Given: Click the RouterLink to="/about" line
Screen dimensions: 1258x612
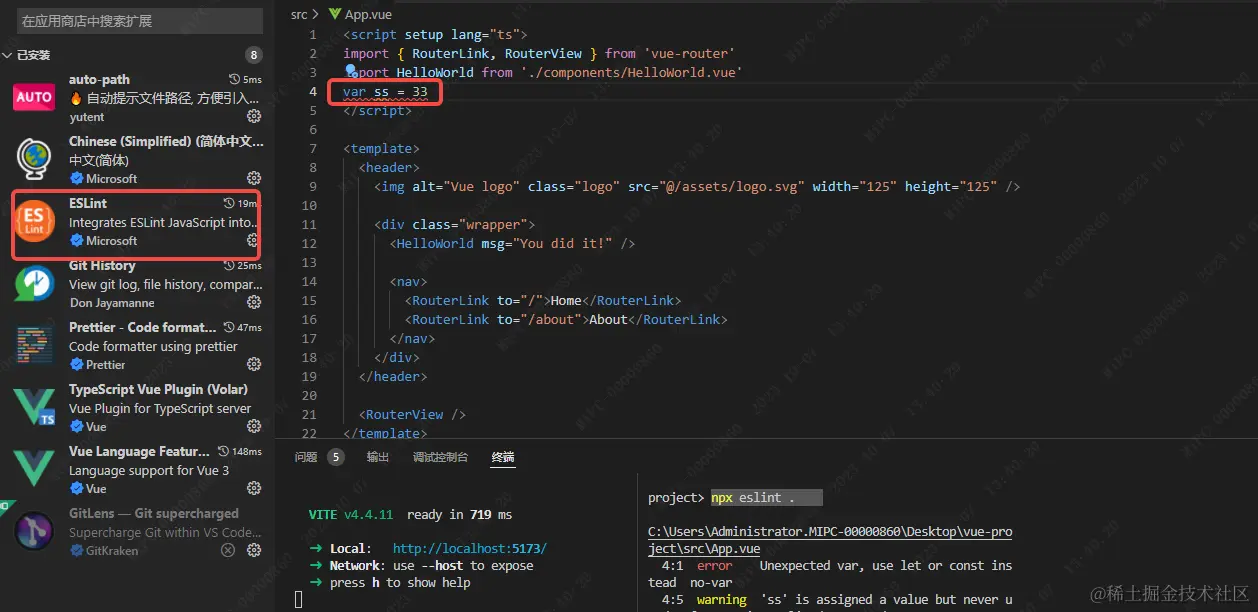Looking at the screenshot, I should tap(566, 319).
